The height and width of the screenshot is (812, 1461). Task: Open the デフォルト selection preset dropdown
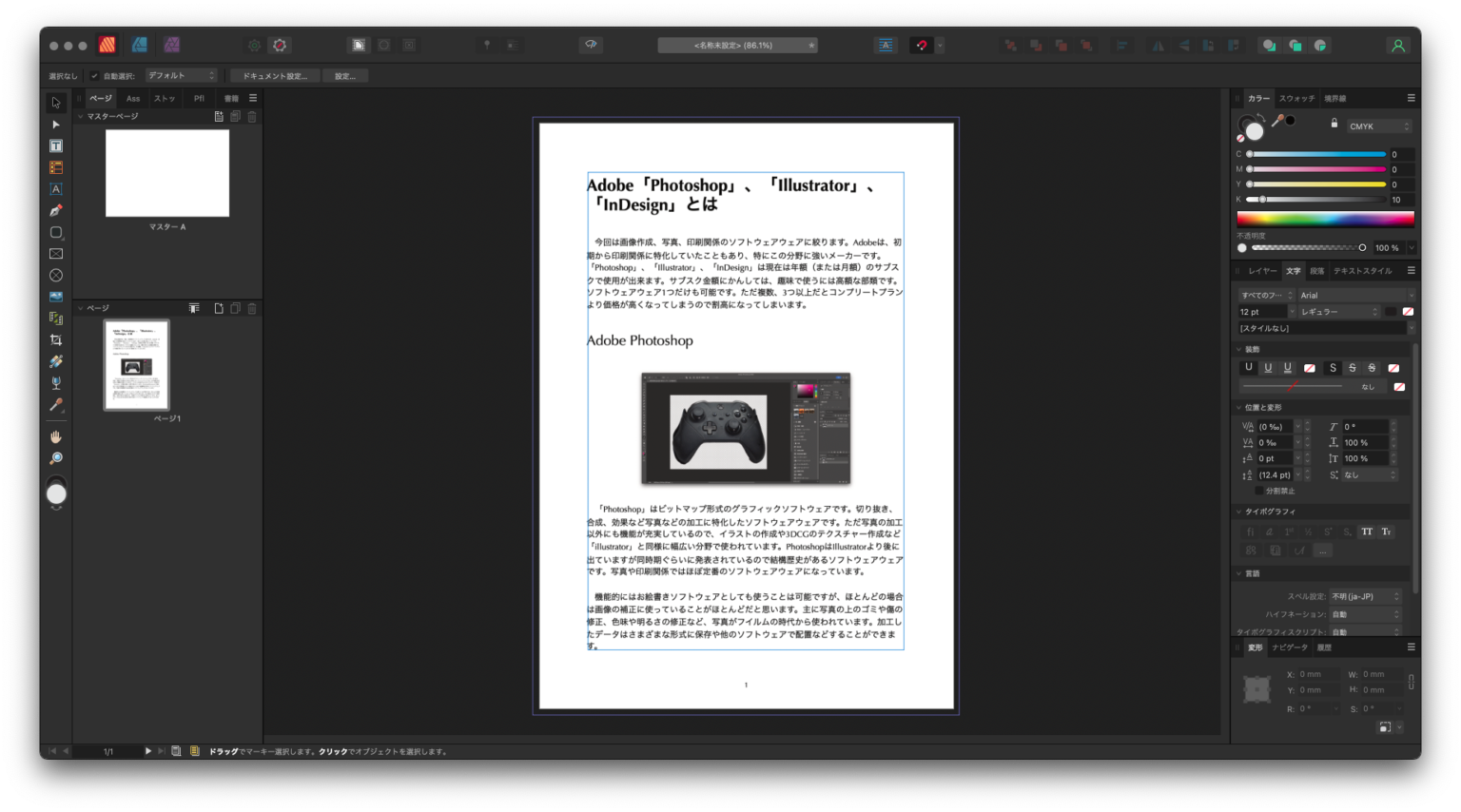[181, 75]
